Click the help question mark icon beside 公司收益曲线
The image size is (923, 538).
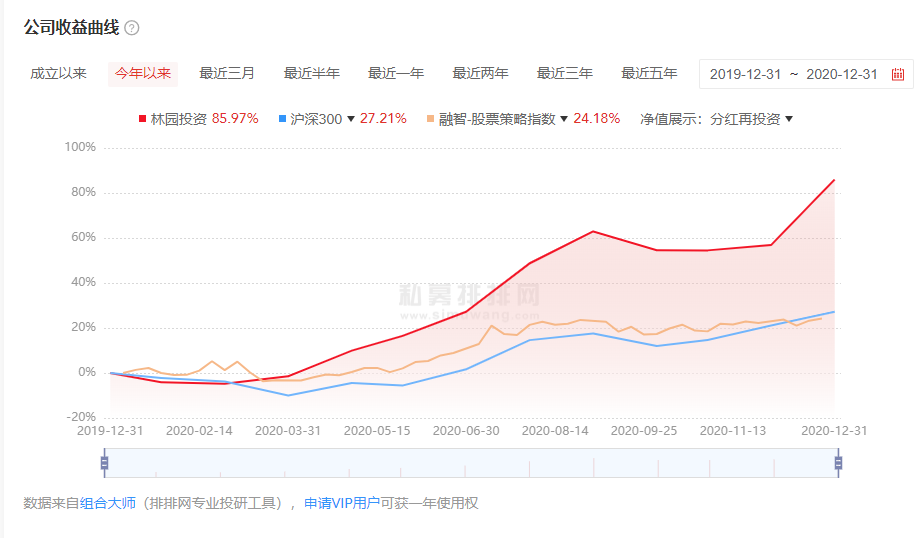[x=132, y=28]
